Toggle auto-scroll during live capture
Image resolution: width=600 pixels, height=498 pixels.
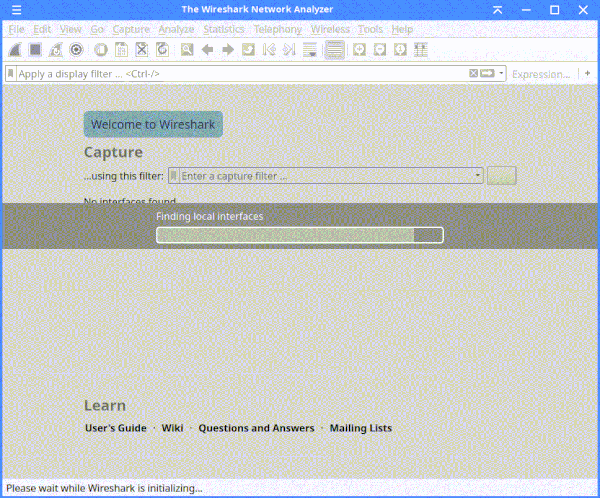click(310, 50)
